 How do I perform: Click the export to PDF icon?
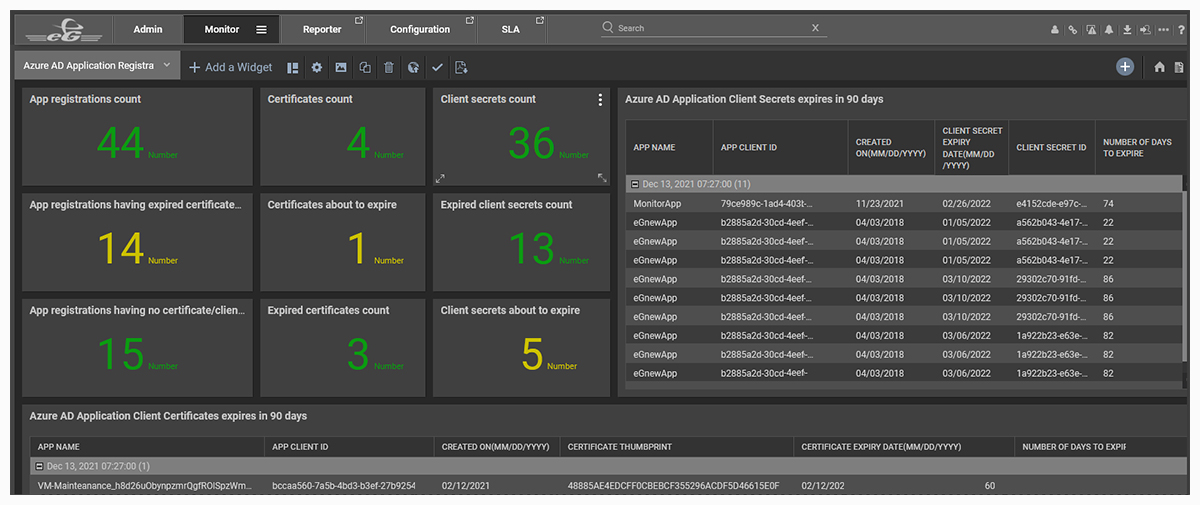click(x=461, y=67)
